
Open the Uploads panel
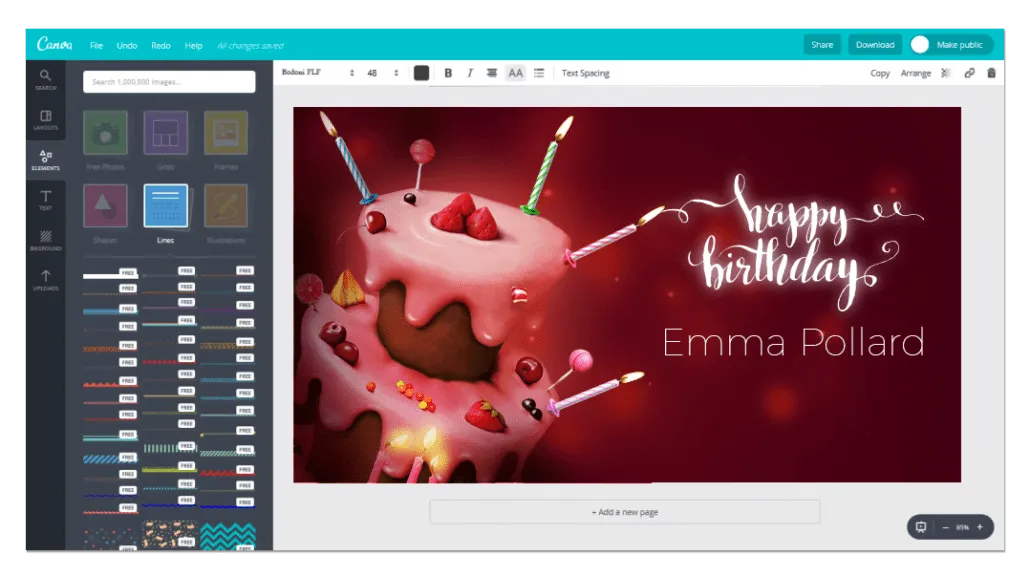[46, 280]
